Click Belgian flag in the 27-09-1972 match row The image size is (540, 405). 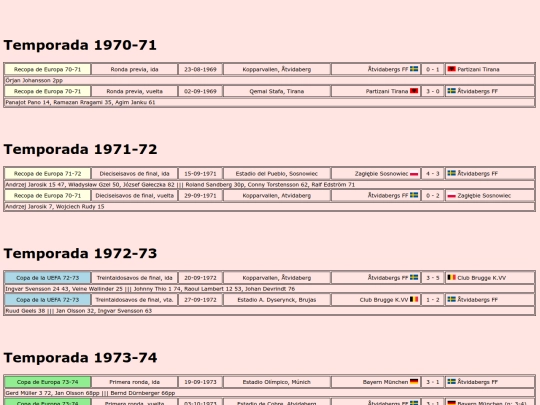[414, 299]
